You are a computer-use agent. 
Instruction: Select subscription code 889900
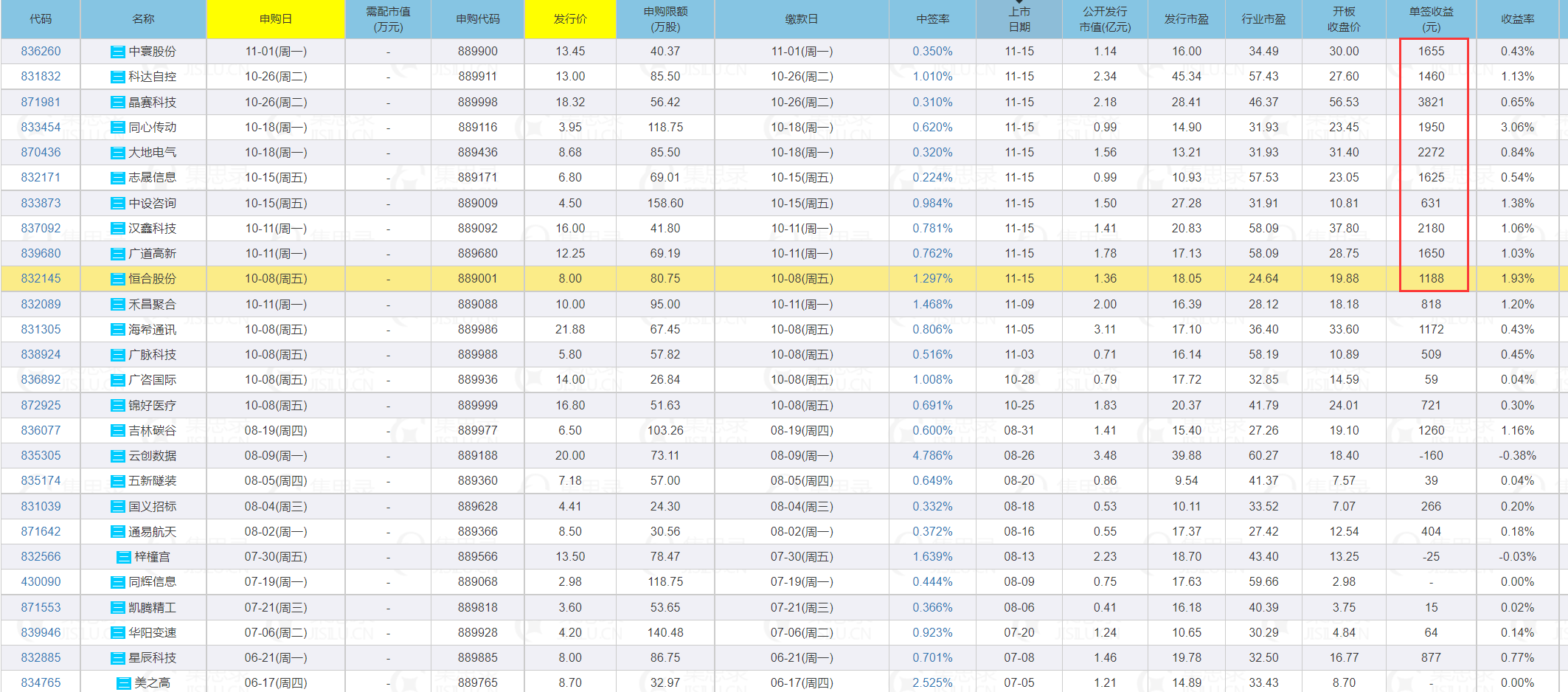(x=478, y=52)
